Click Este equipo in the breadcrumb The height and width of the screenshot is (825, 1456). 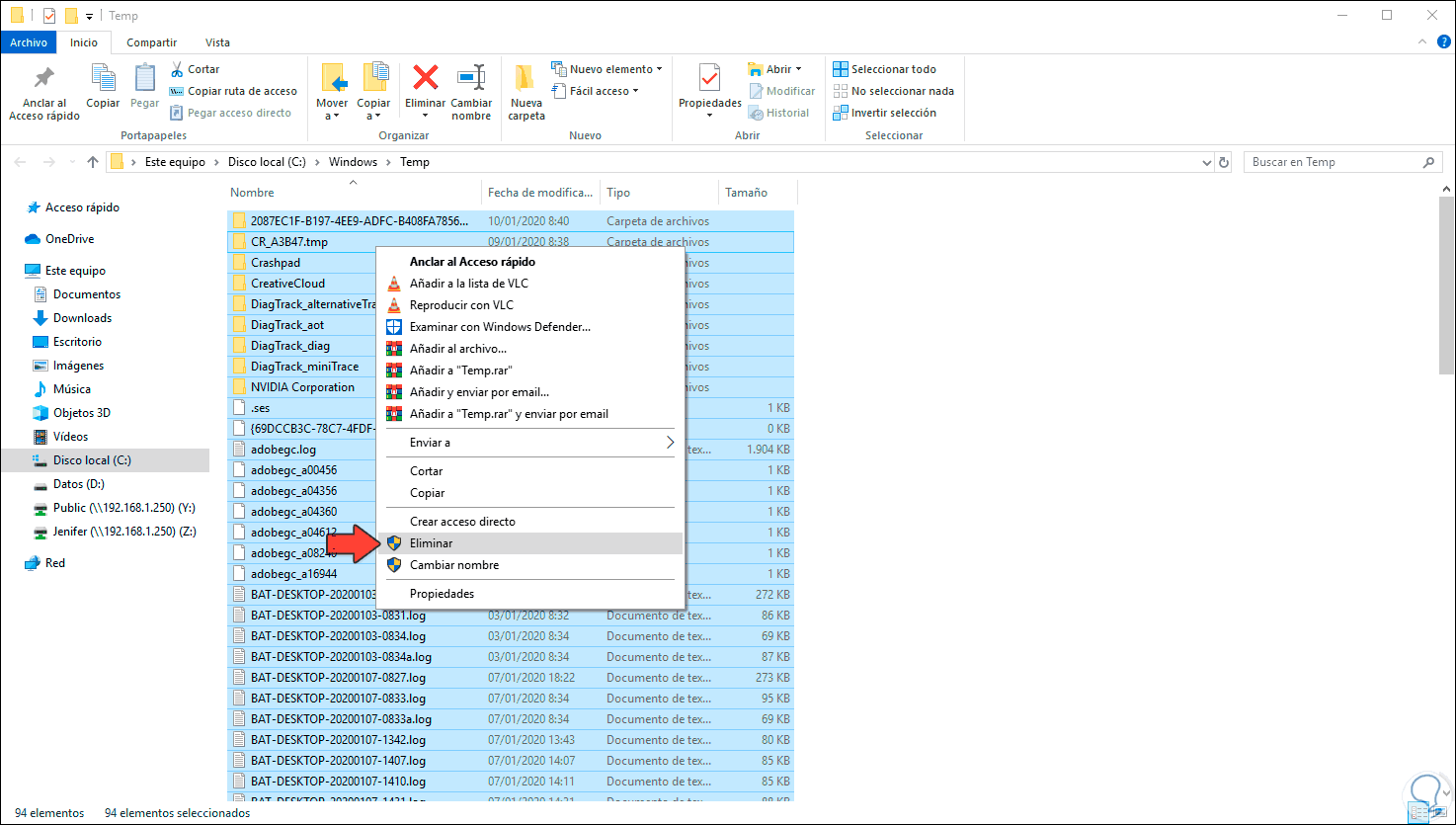[x=175, y=162]
